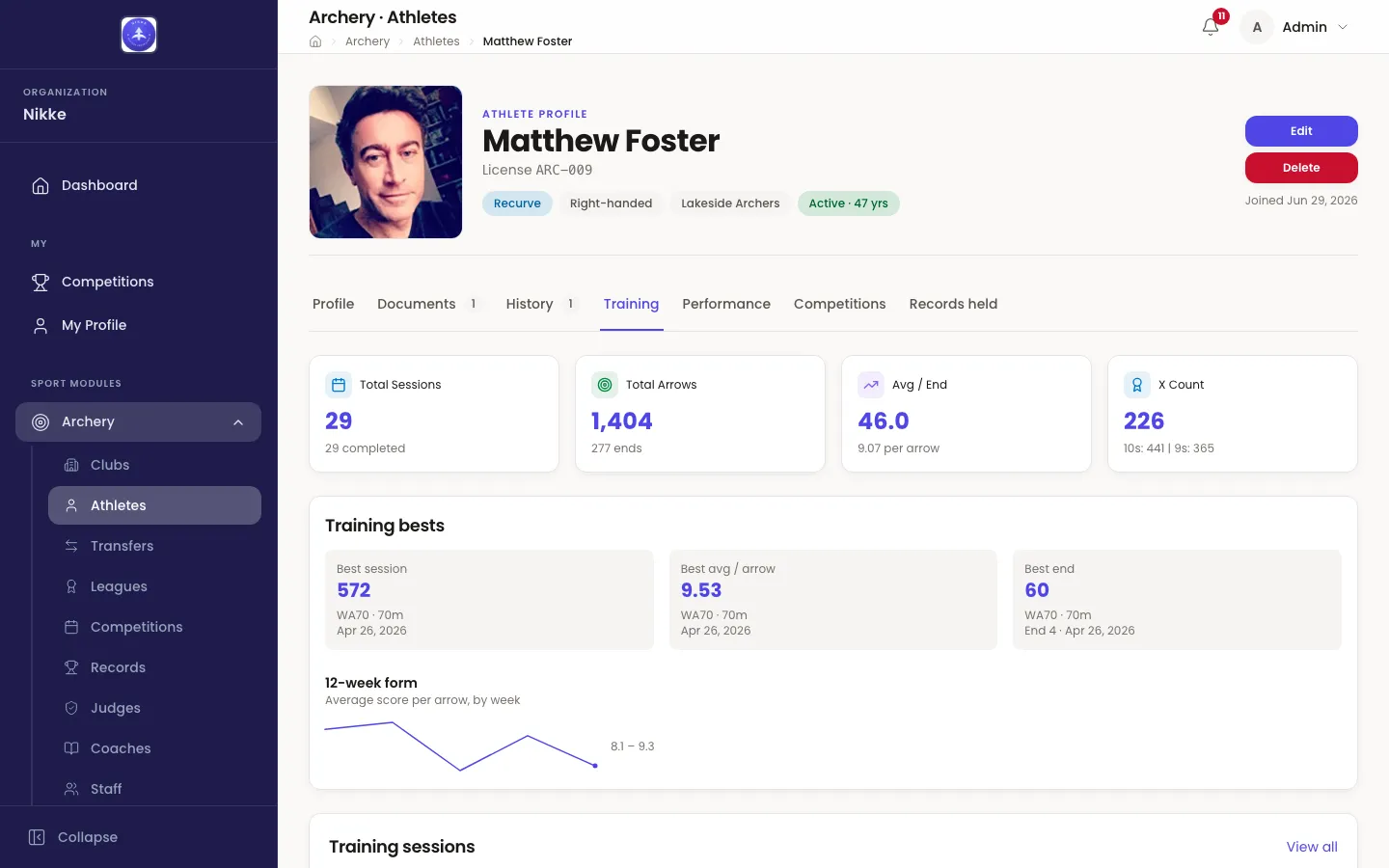Click the Total Arrows target icon
Screen dimensions: 1389x868
coord(605,385)
